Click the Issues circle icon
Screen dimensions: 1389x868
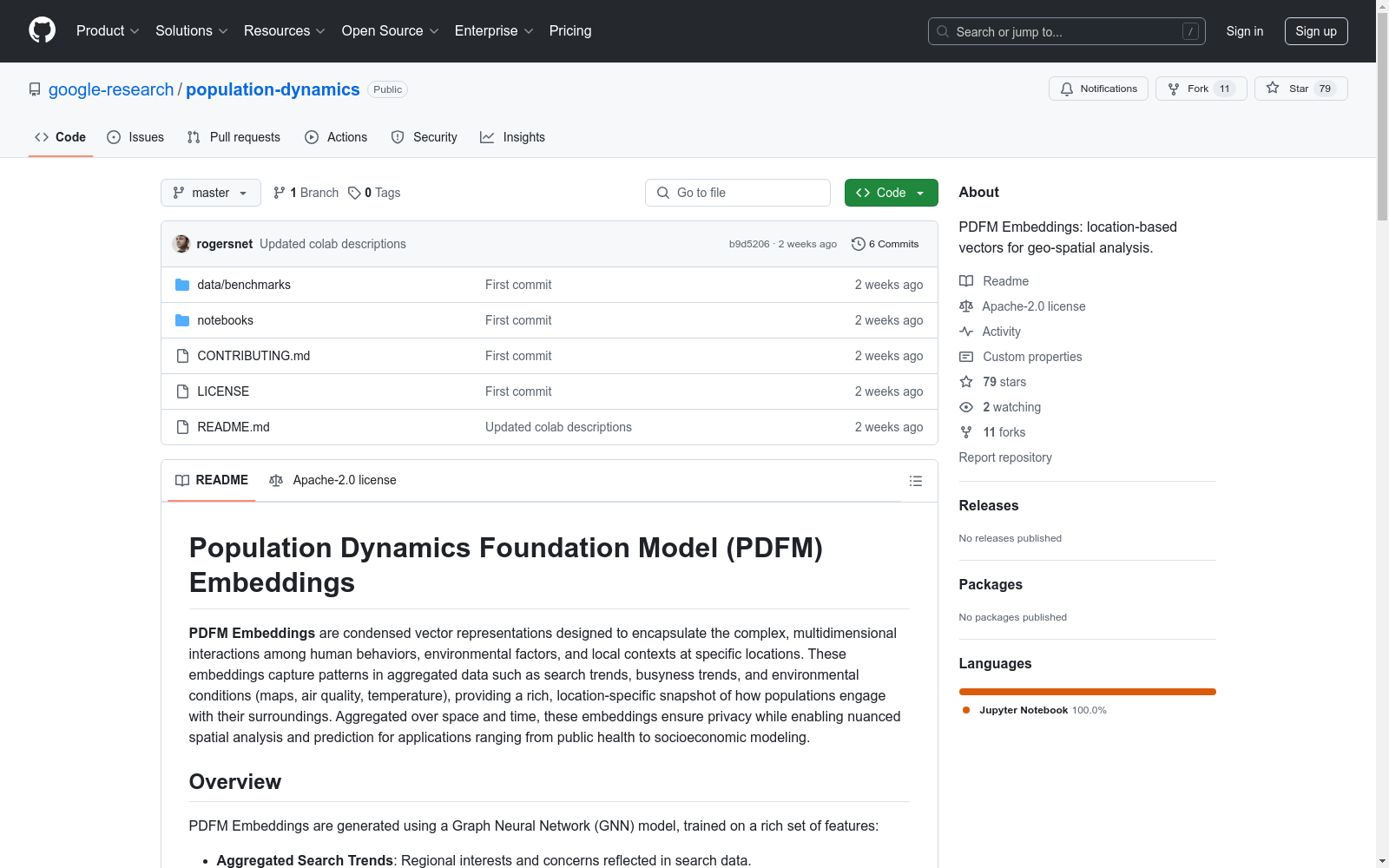114,137
